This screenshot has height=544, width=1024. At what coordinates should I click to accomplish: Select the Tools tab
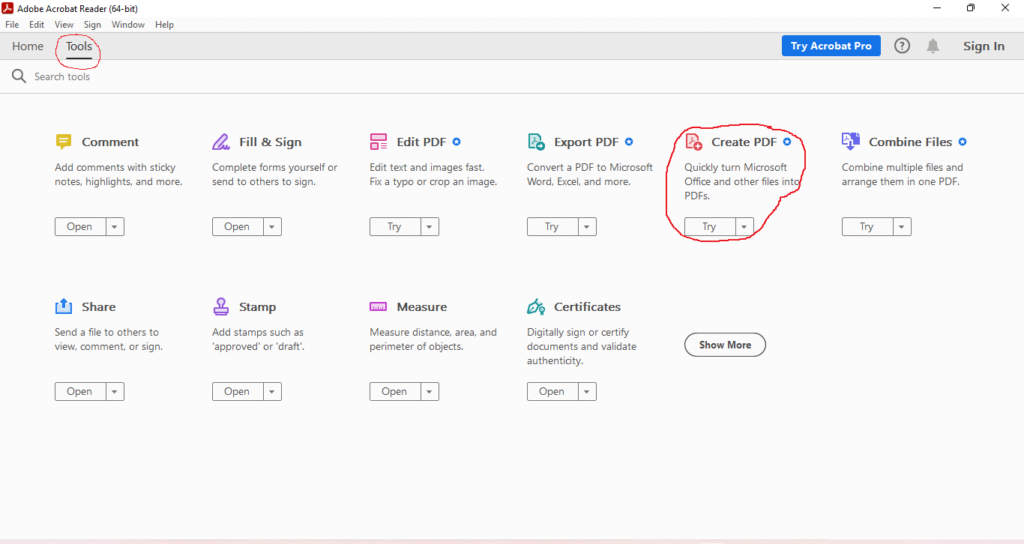(78, 46)
